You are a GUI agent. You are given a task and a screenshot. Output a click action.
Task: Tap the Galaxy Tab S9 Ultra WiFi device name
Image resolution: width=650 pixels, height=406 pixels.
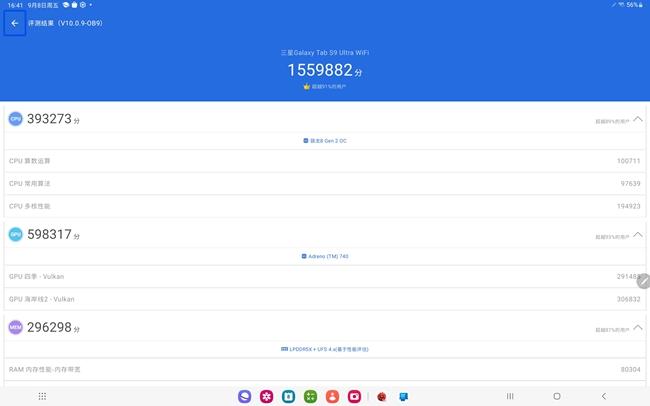(325, 53)
